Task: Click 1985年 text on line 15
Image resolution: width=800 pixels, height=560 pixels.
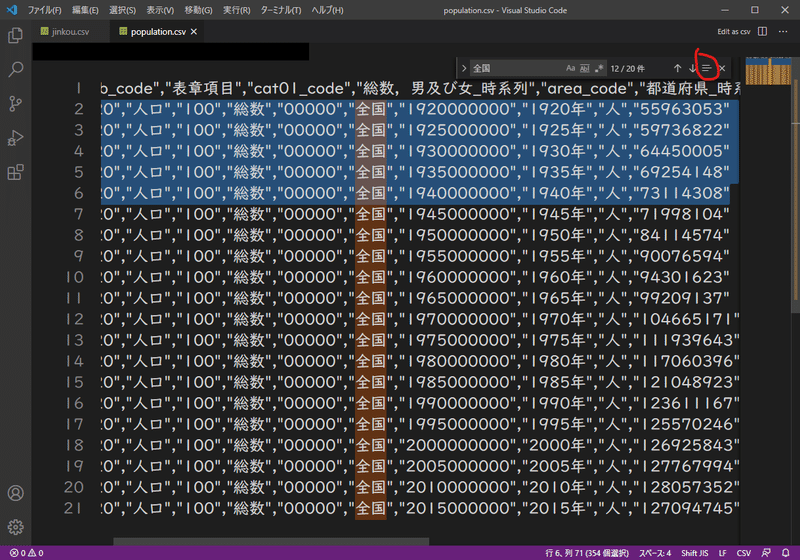Action: coord(557,382)
